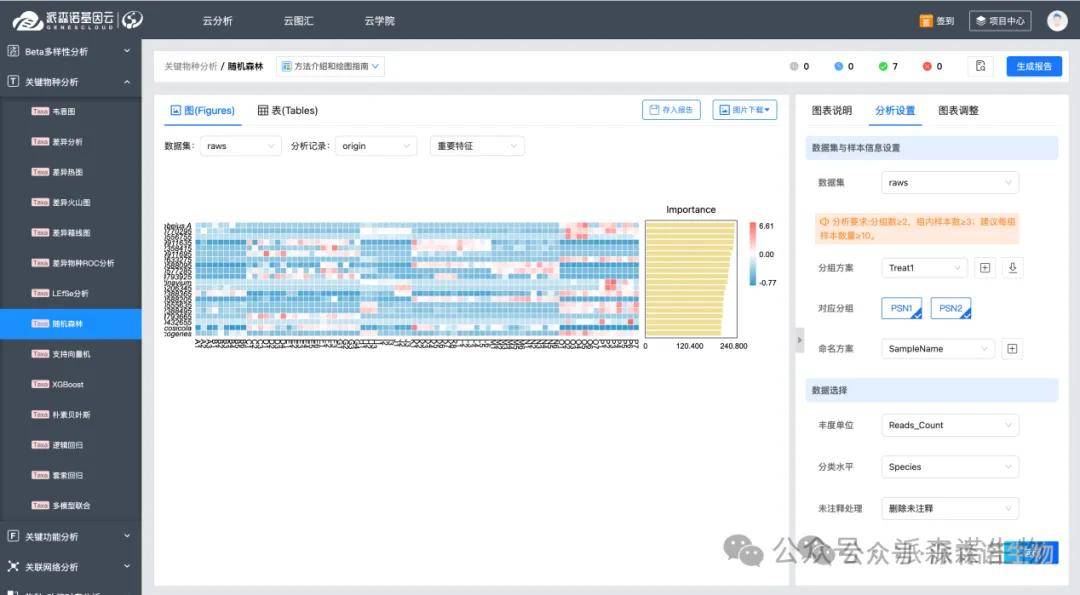Viewport: 1080px width, 595px height.
Task: Click the red failed status counter icon
Action: pos(927,67)
